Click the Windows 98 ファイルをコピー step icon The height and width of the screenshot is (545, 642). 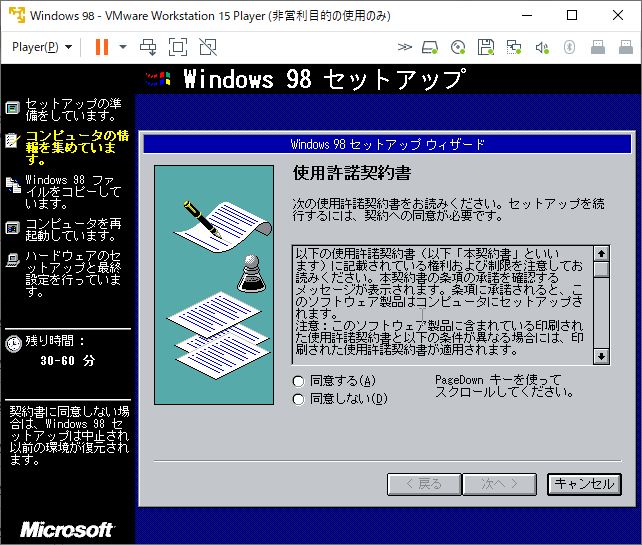pyautogui.click(x=13, y=185)
